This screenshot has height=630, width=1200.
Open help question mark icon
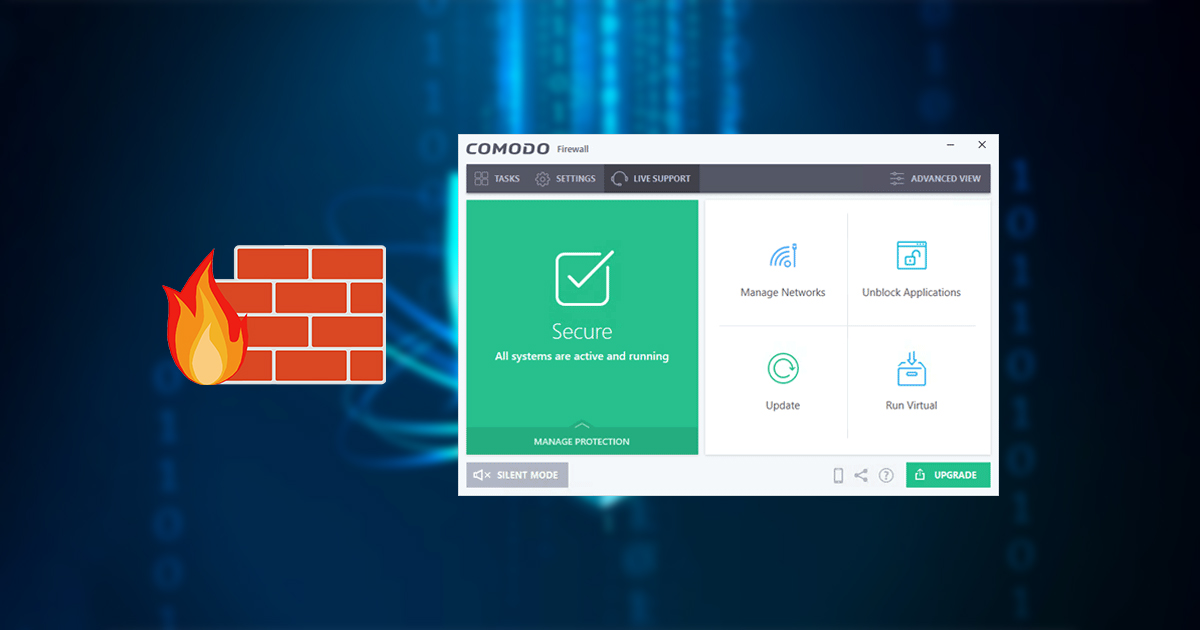(x=886, y=475)
